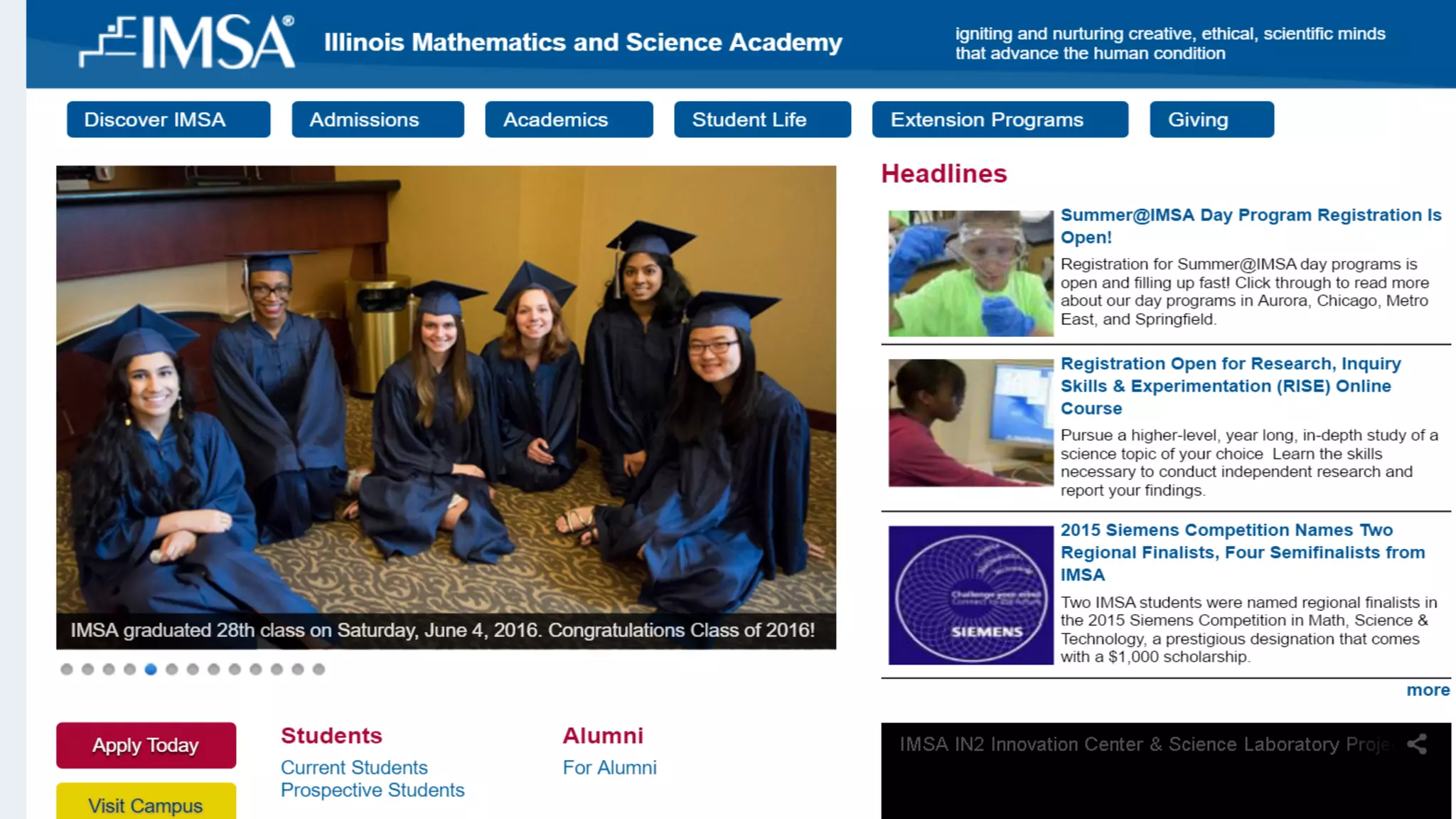The height and width of the screenshot is (819, 1456).
Task: Expand the Academics navigation menu
Action: (x=569, y=119)
